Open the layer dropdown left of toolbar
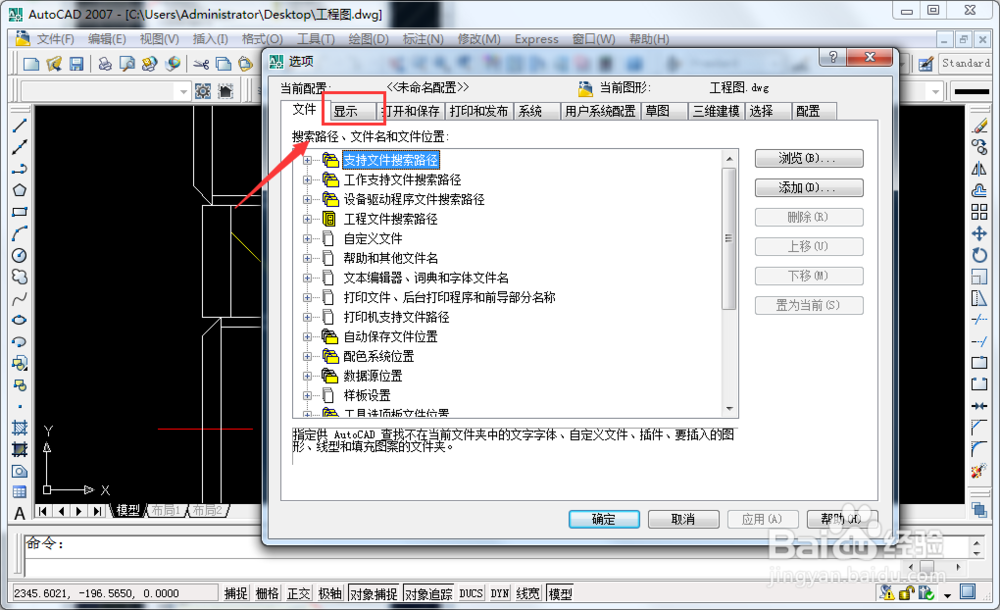The image size is (1000, 610). tap(183, 92)
